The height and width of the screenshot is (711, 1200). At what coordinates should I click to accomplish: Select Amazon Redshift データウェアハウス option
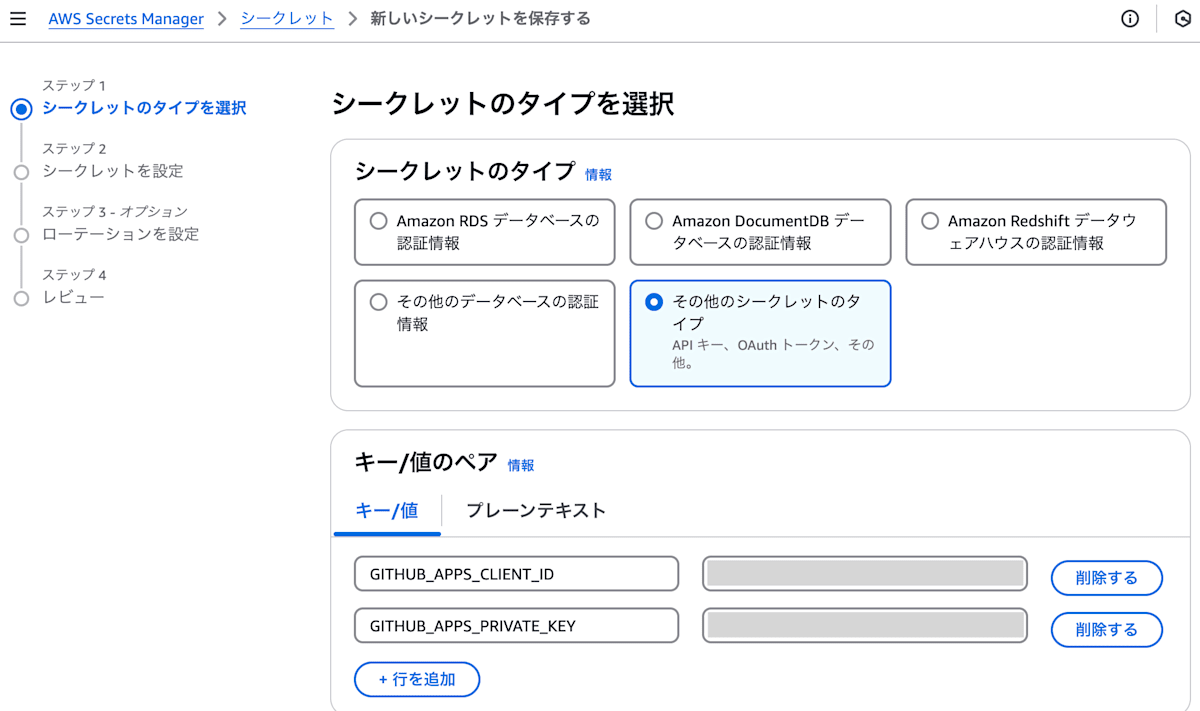(1036, 231)
